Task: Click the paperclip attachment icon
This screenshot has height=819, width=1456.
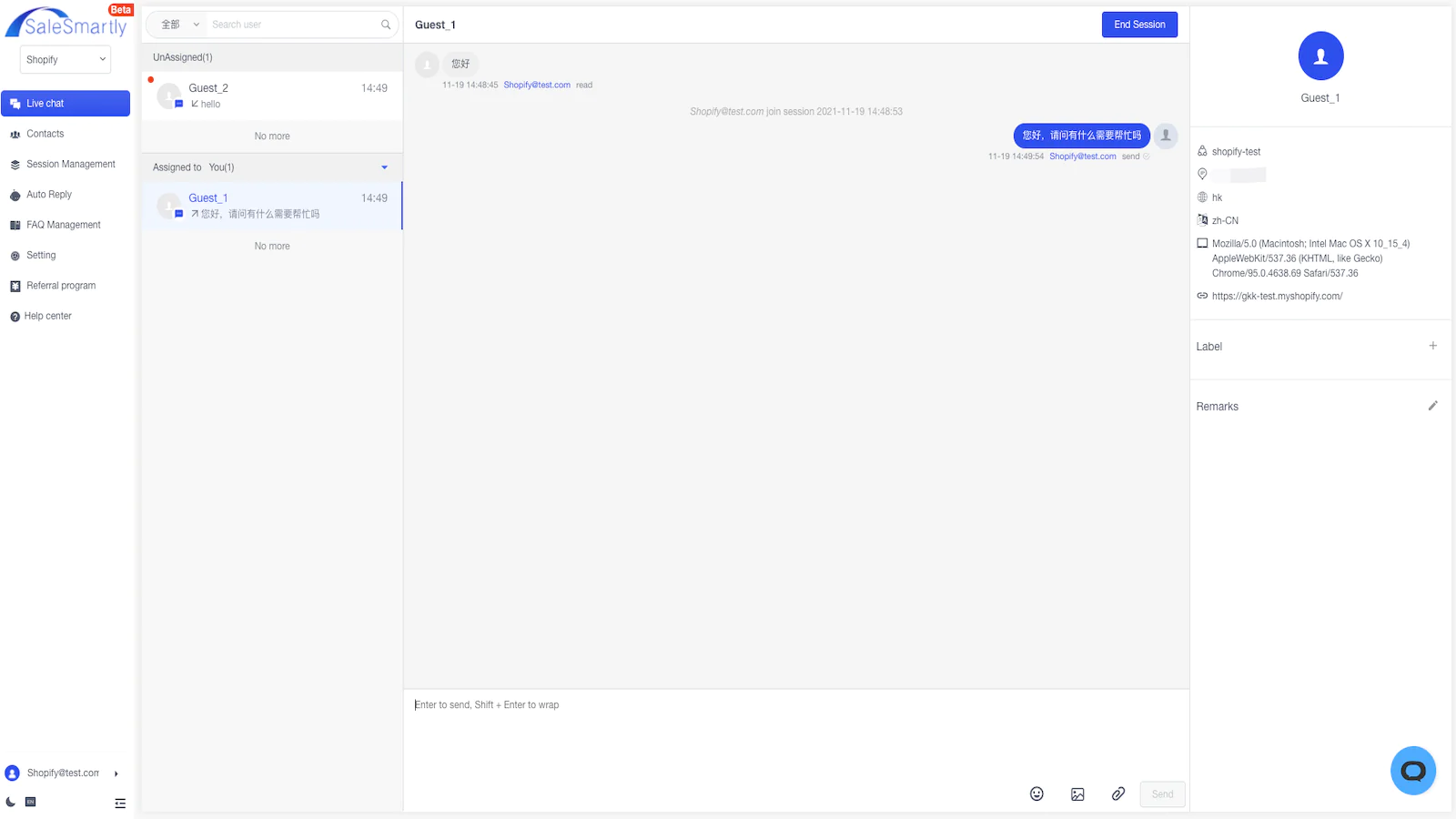Action: point(1118,794)
